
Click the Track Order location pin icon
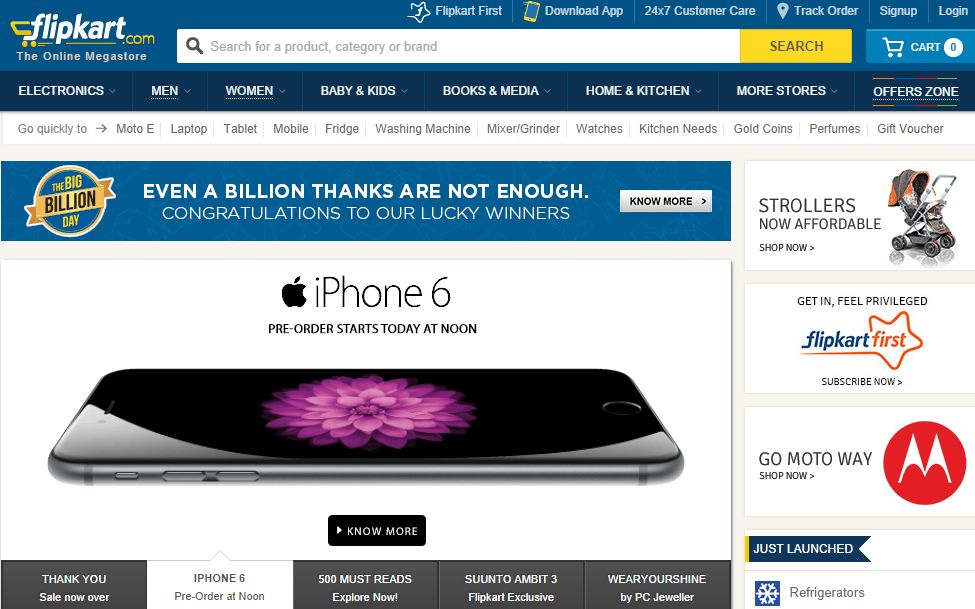783,11
